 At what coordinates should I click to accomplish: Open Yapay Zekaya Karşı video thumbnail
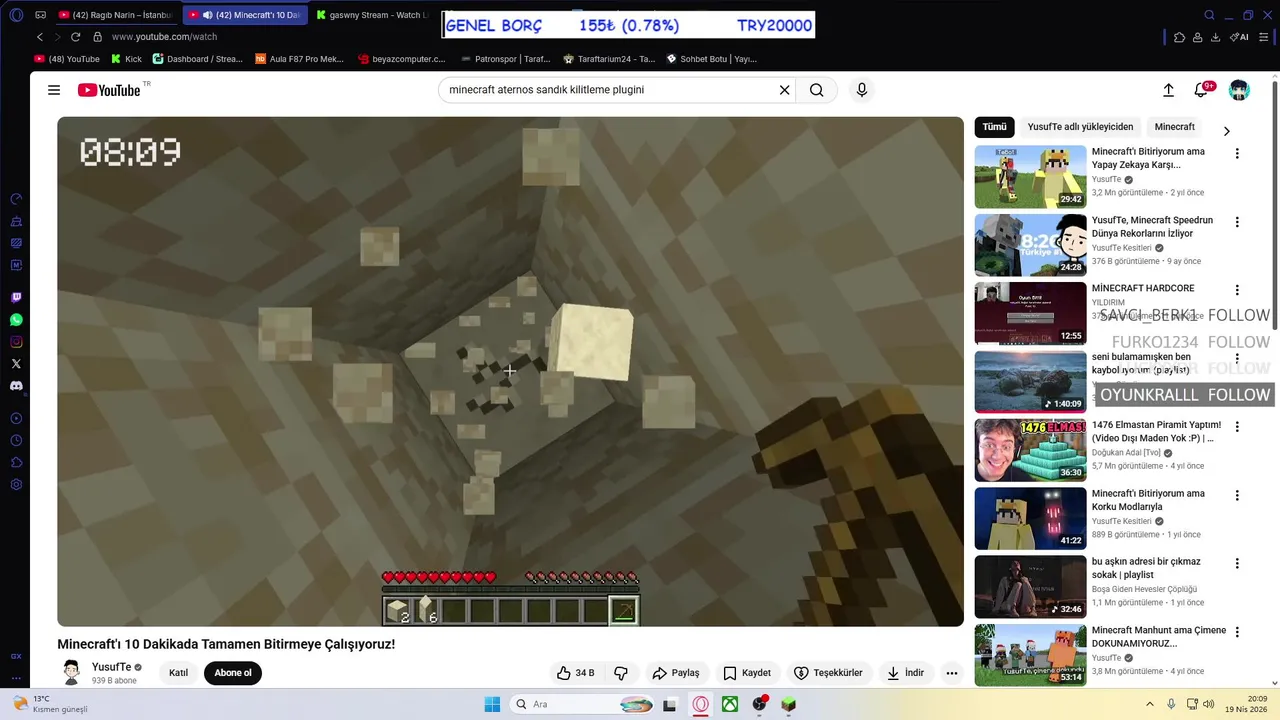pyautogui.click(x=1030, y=177)
